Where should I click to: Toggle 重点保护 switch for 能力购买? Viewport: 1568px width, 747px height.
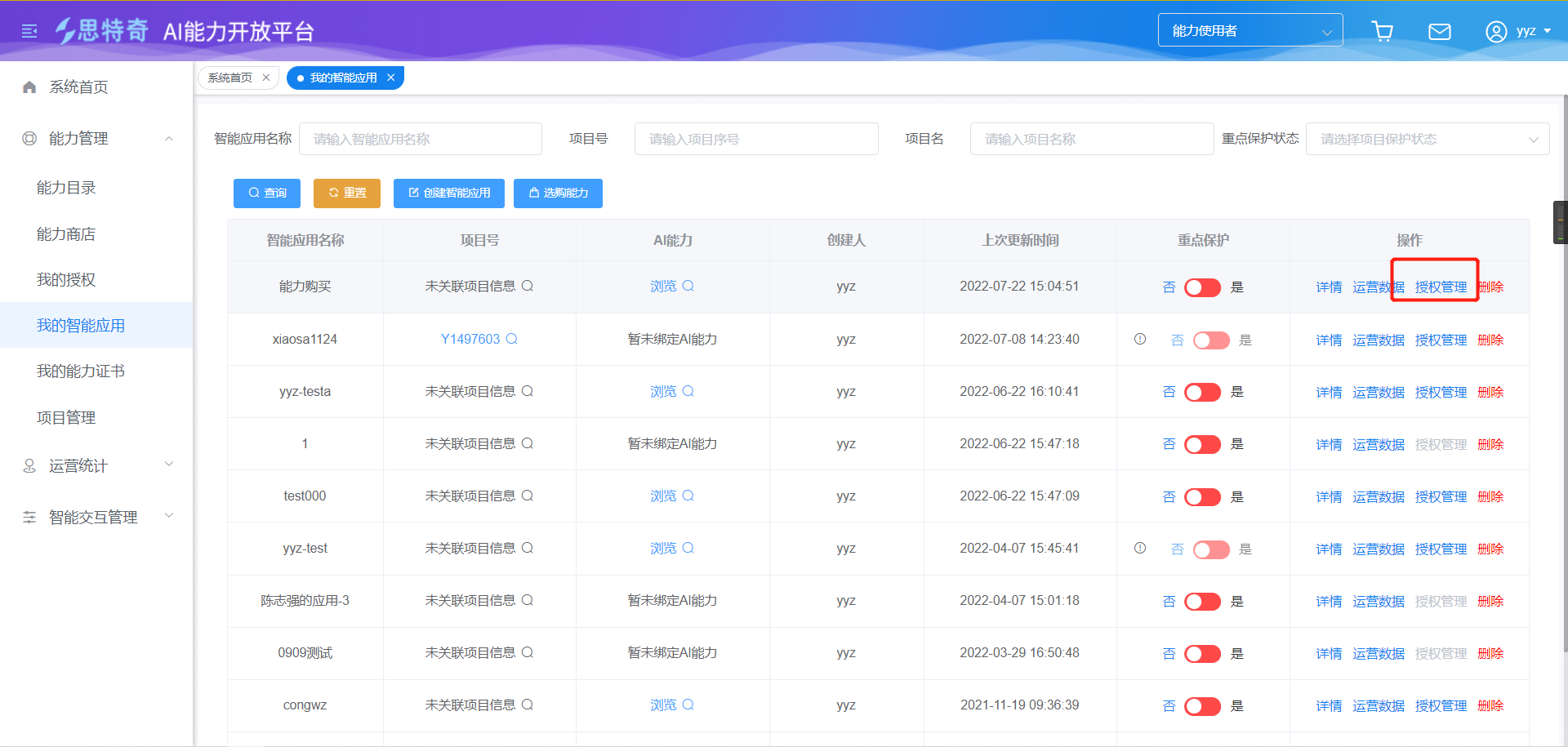click(1202, 287)
